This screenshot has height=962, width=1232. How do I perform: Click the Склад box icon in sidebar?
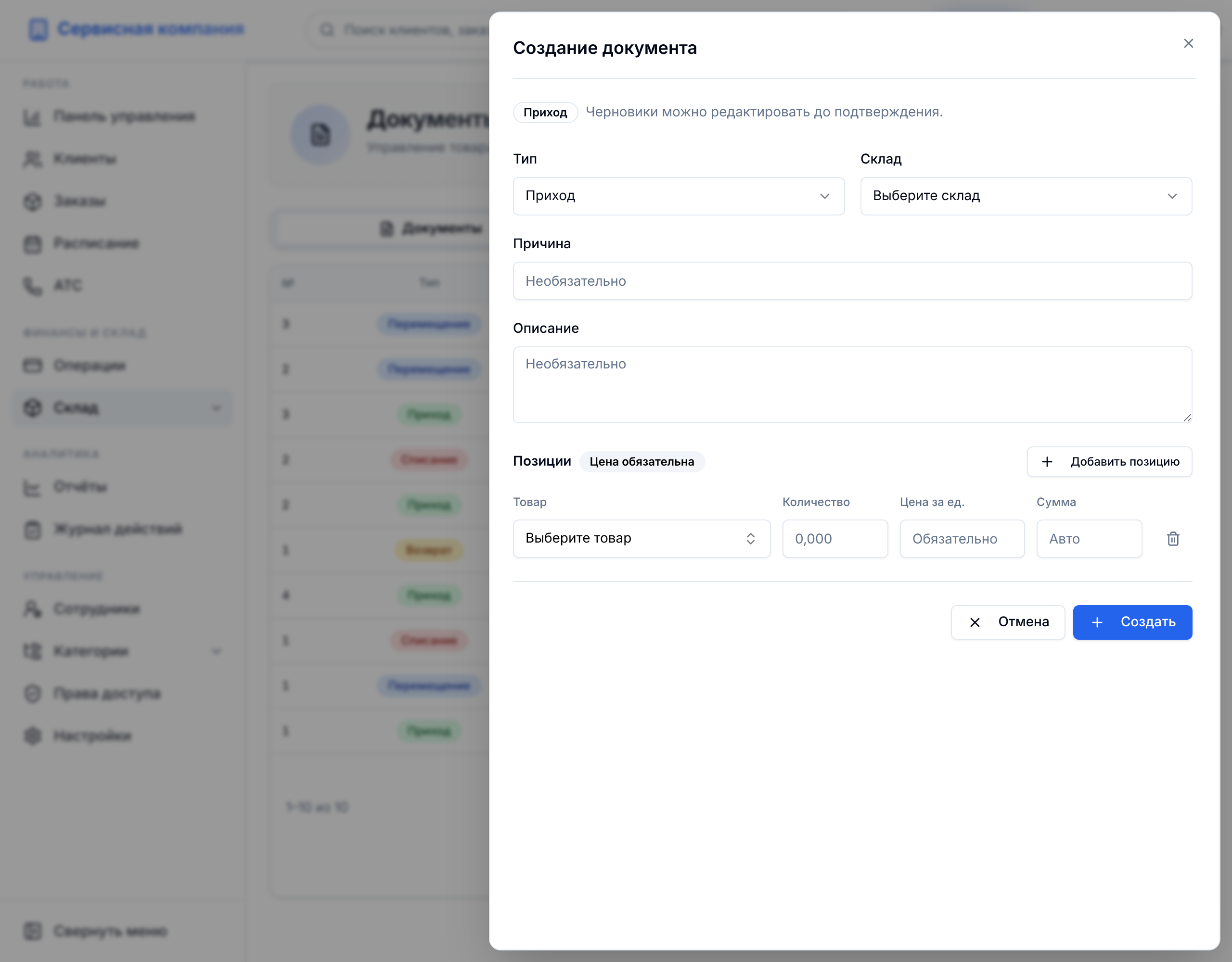[33, 408]
